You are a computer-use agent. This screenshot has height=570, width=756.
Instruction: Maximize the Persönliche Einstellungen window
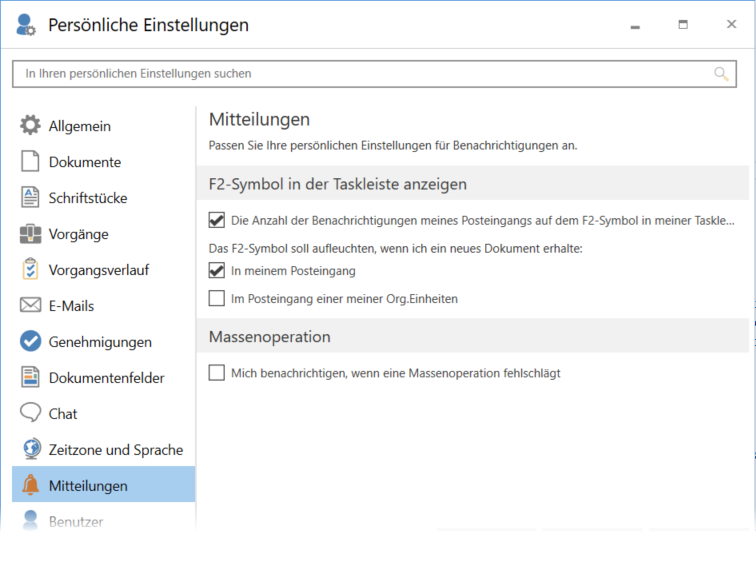[683, 25]
